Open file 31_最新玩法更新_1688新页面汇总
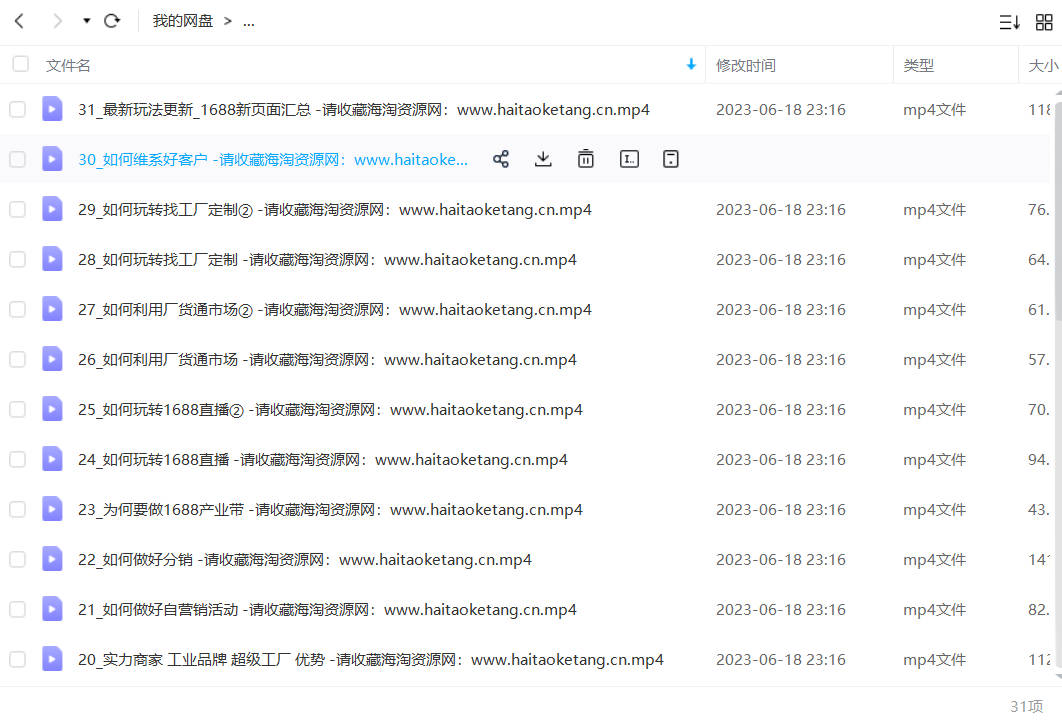Screen dimensions: 1062x727 pos(364,110)
